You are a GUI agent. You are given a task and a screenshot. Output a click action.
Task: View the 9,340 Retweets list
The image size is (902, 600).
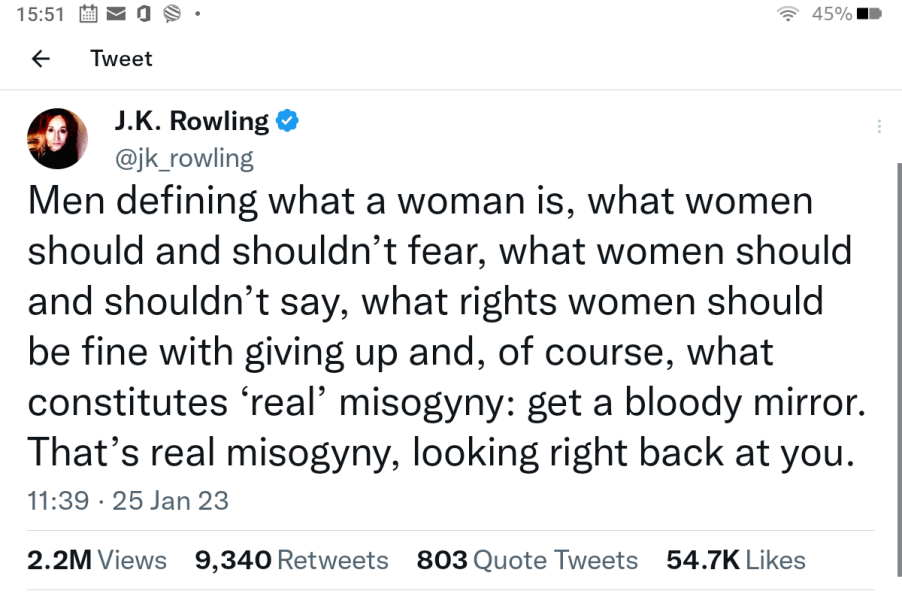(x=291, y=560)
